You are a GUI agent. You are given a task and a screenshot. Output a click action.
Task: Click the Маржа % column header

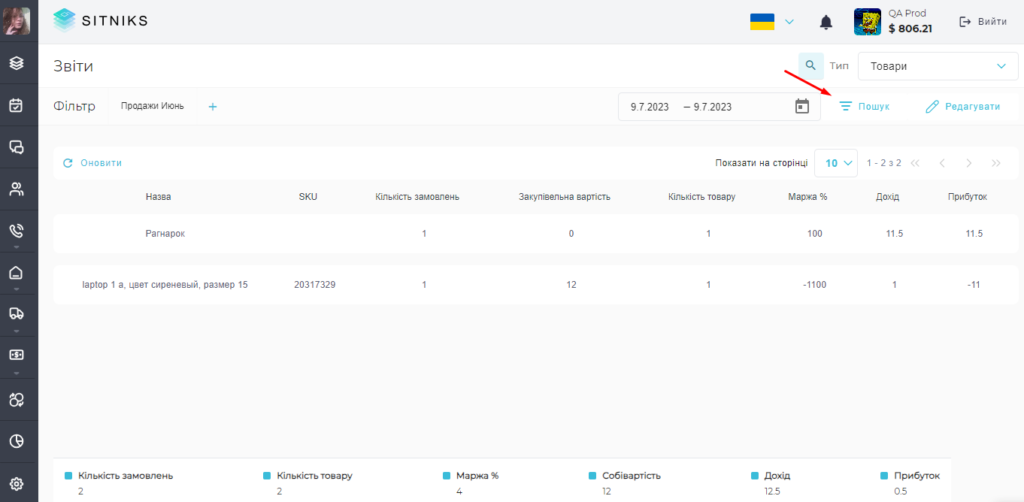click(808, 196)
